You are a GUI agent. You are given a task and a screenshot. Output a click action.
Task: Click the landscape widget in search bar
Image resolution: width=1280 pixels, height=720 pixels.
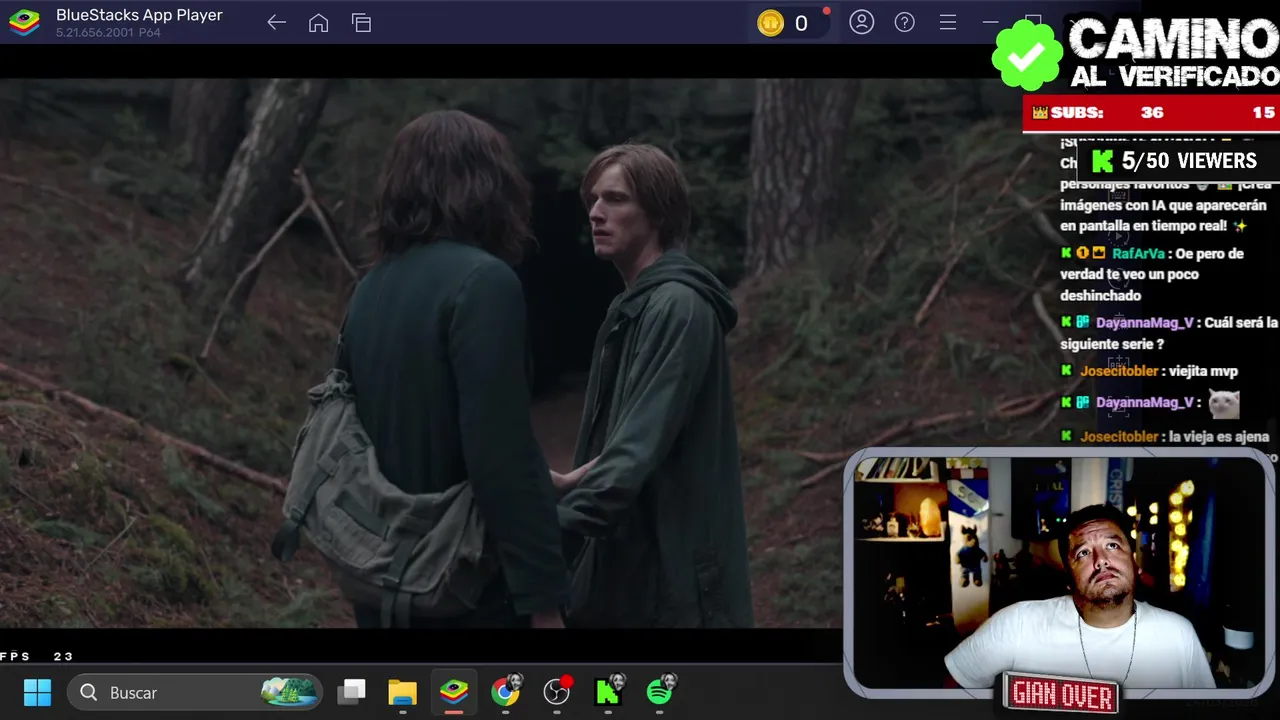pyautogui.click(x=289, y=692)
